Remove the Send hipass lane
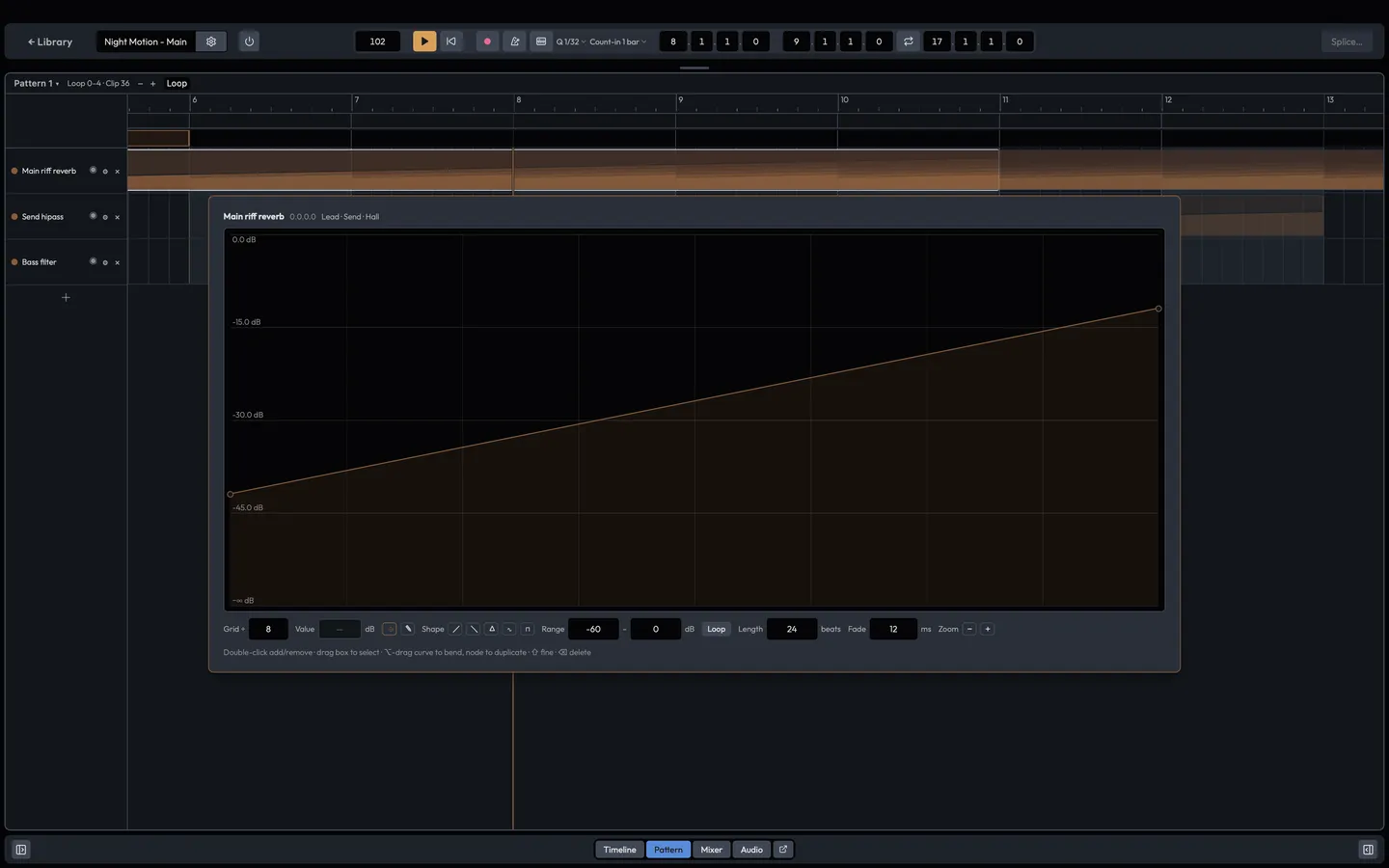1389x868 pixels. click(x=118, y=217)
